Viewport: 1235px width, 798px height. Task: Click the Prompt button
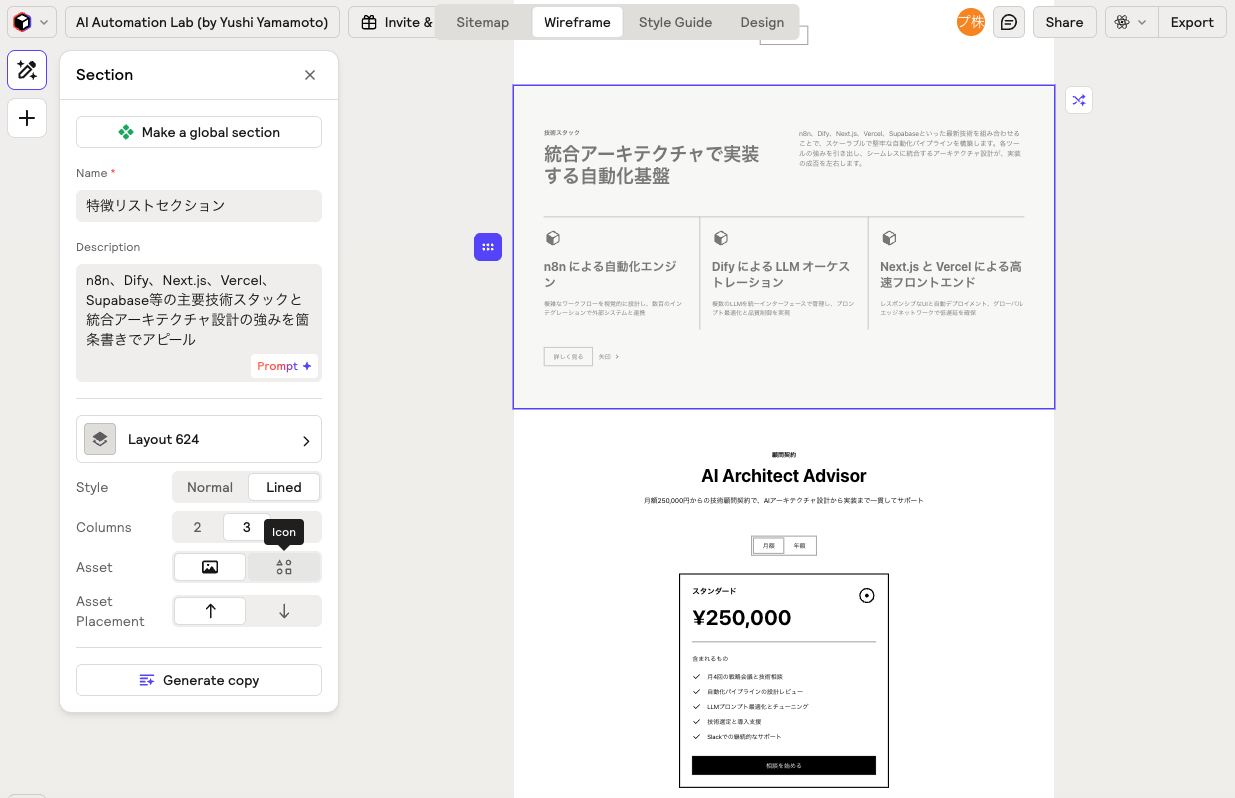pos(284,366)
